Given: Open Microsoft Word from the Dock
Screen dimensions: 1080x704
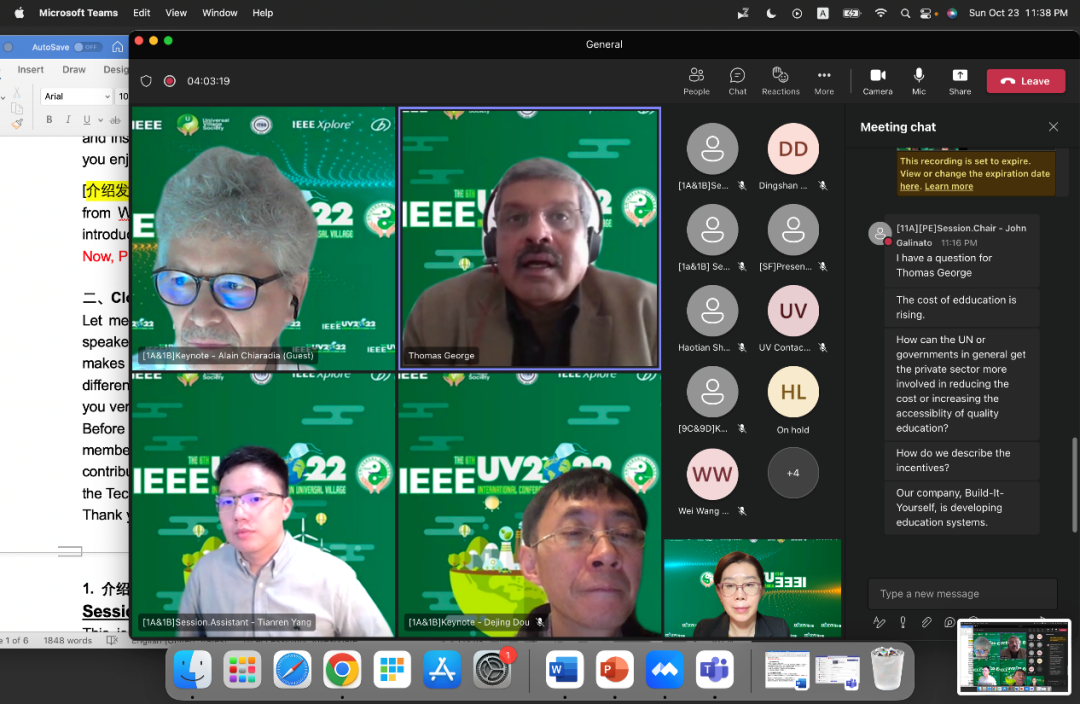Looking at the screenshot, I should click(x=564, y=669).
